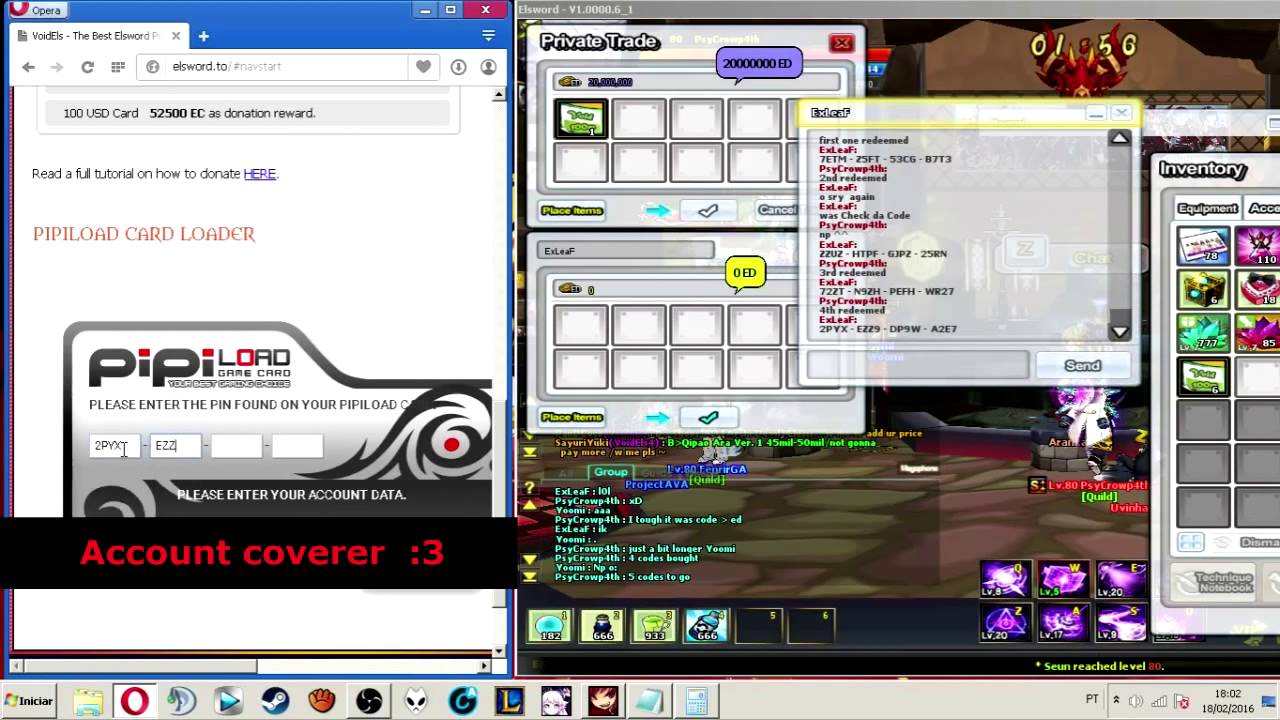Open League of Legends taskbar icon
Image resolution: width=1280 pixels, height=720 pixels.
pyautogui.click(x=510, y=701)
